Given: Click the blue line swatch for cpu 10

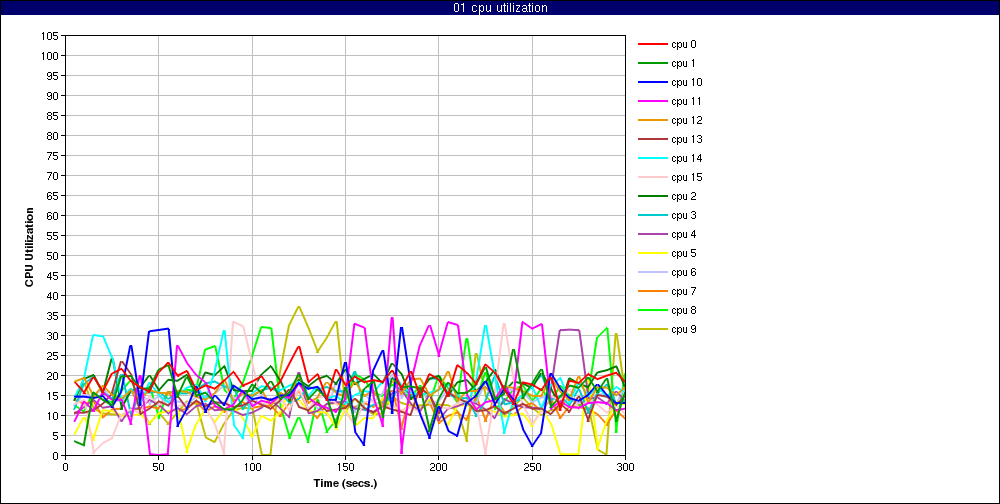Looking at the screenshot, I should coord(653,82).
